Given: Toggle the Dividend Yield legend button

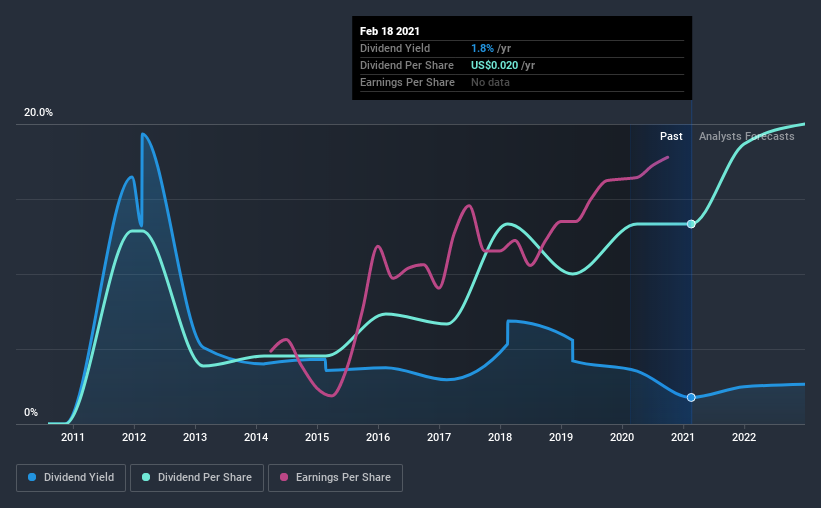Looking at the screenshot, I should tap(71, 478).
